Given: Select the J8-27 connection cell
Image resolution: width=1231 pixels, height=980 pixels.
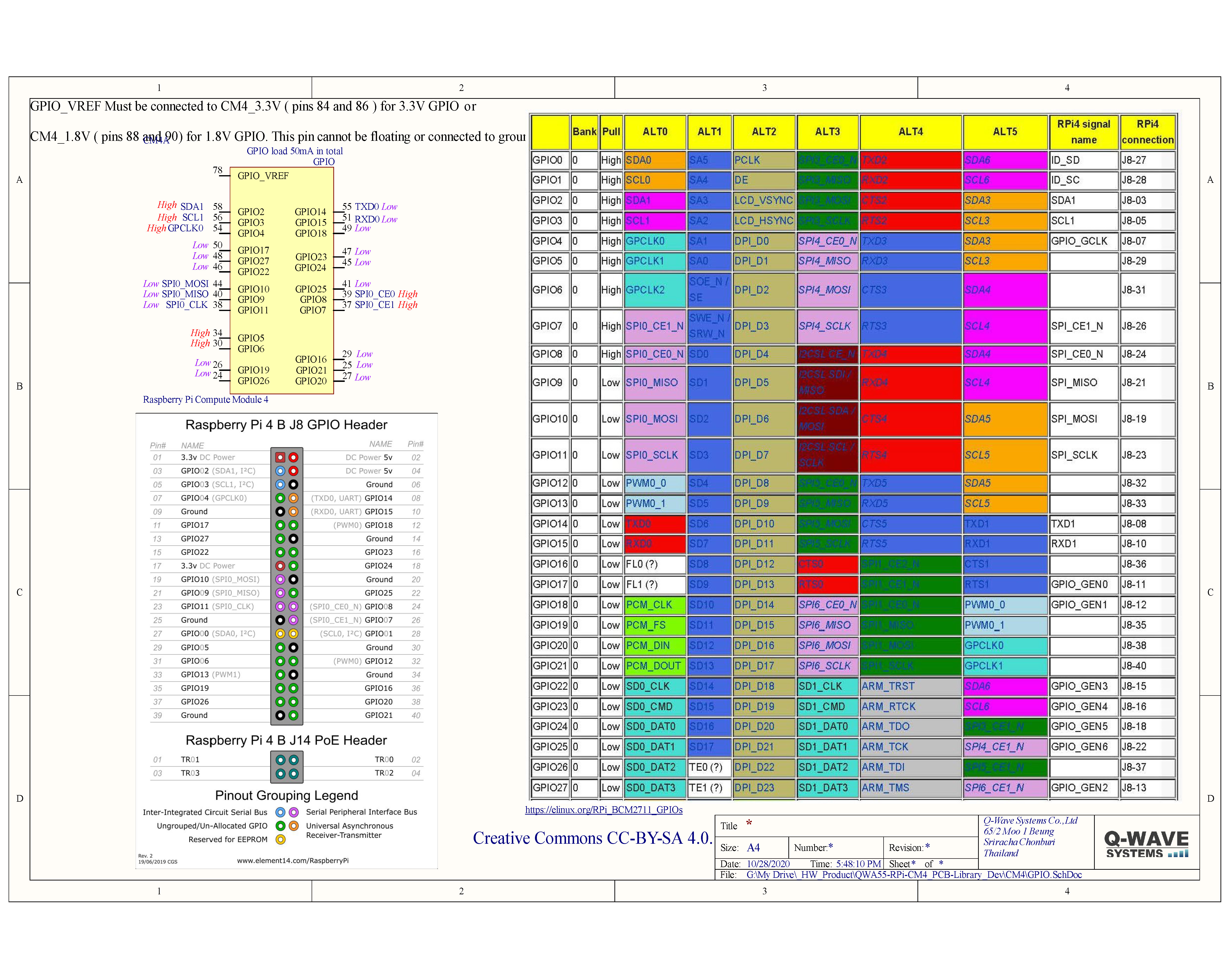Looking at the screenshot, I should click(1148, 160).
